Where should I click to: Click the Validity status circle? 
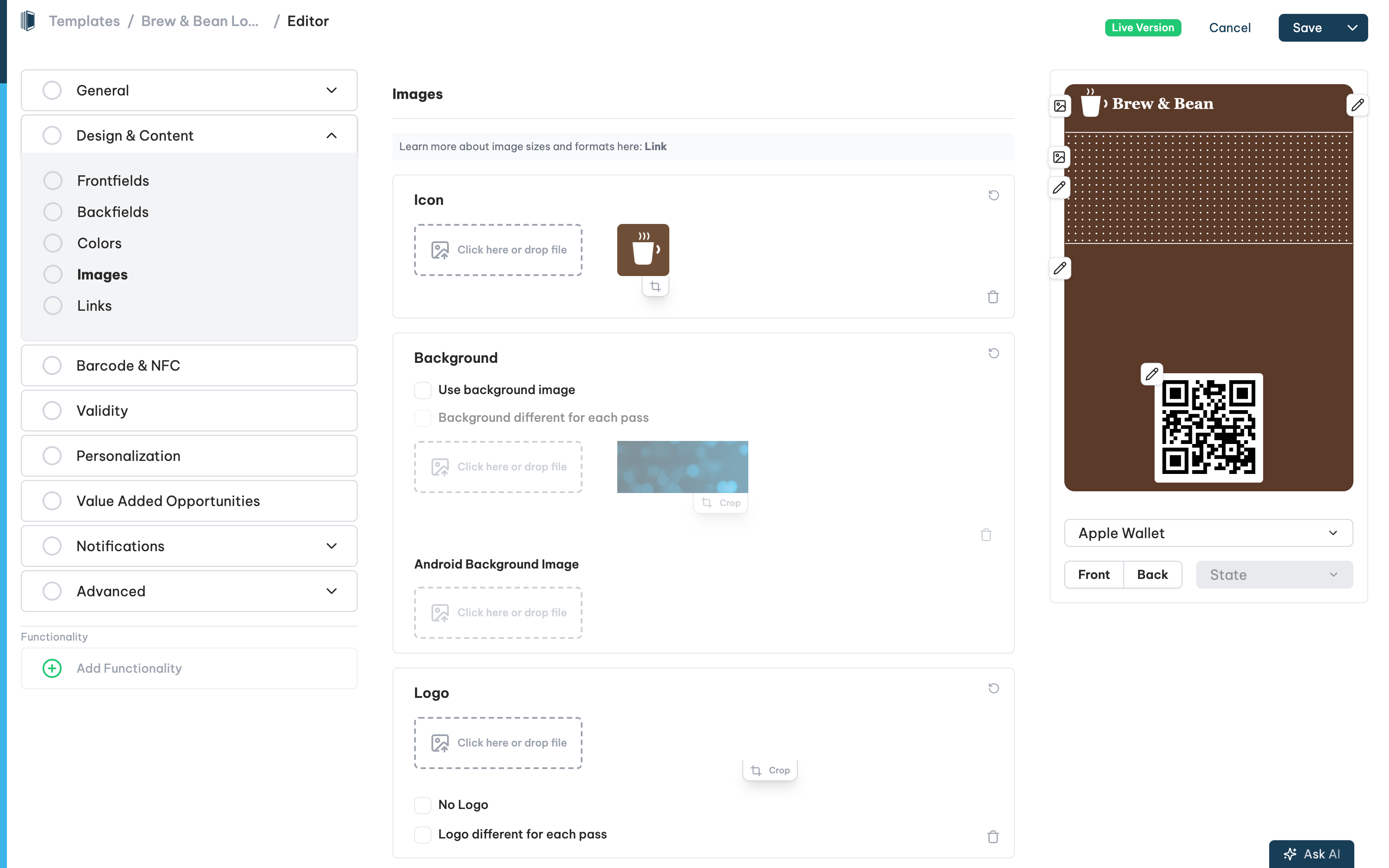52,411
